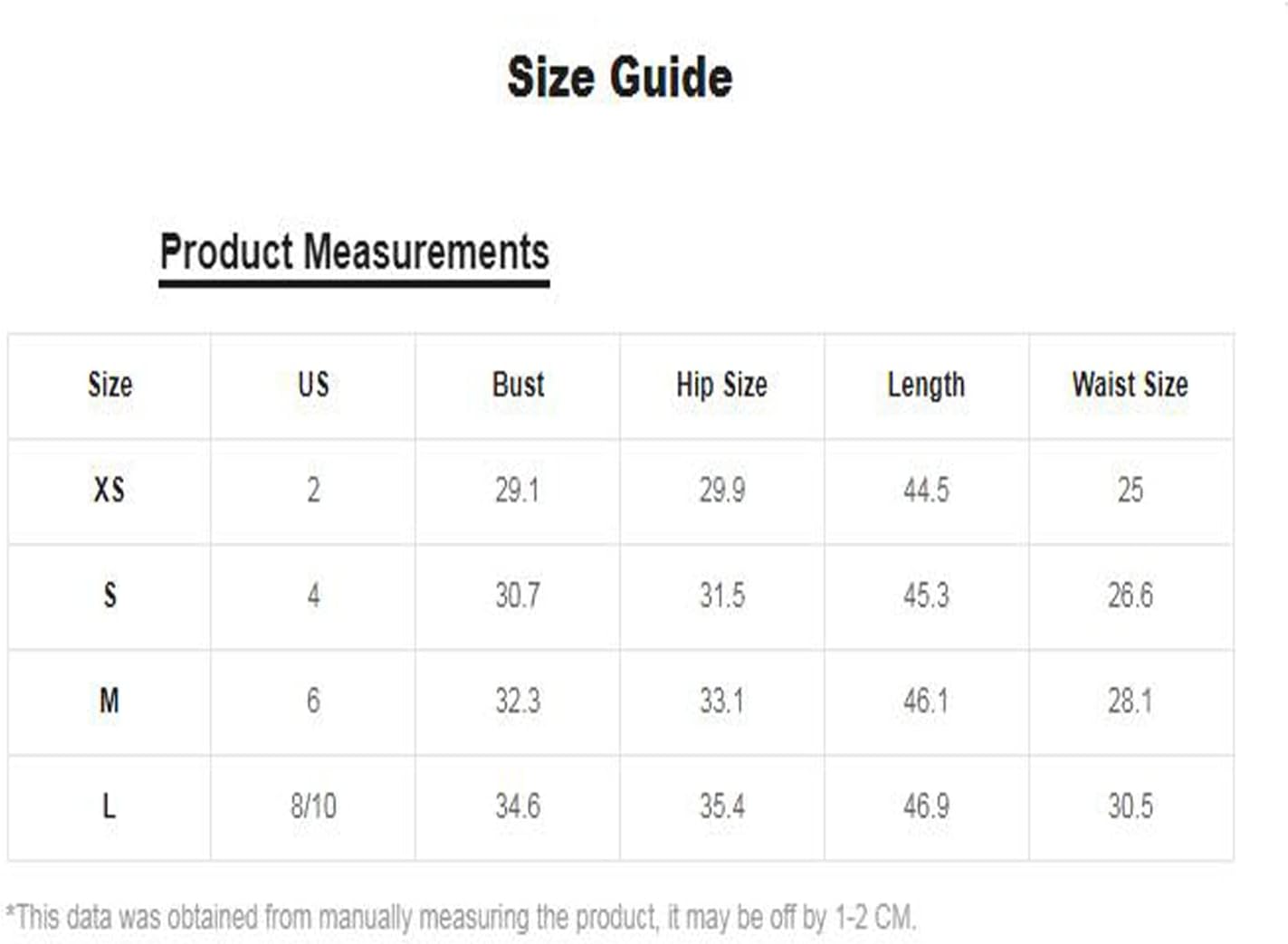Click the 8/10 US size cell
Screen dimensions: 1288x944
pyautogui.click(x=313, y=806)
